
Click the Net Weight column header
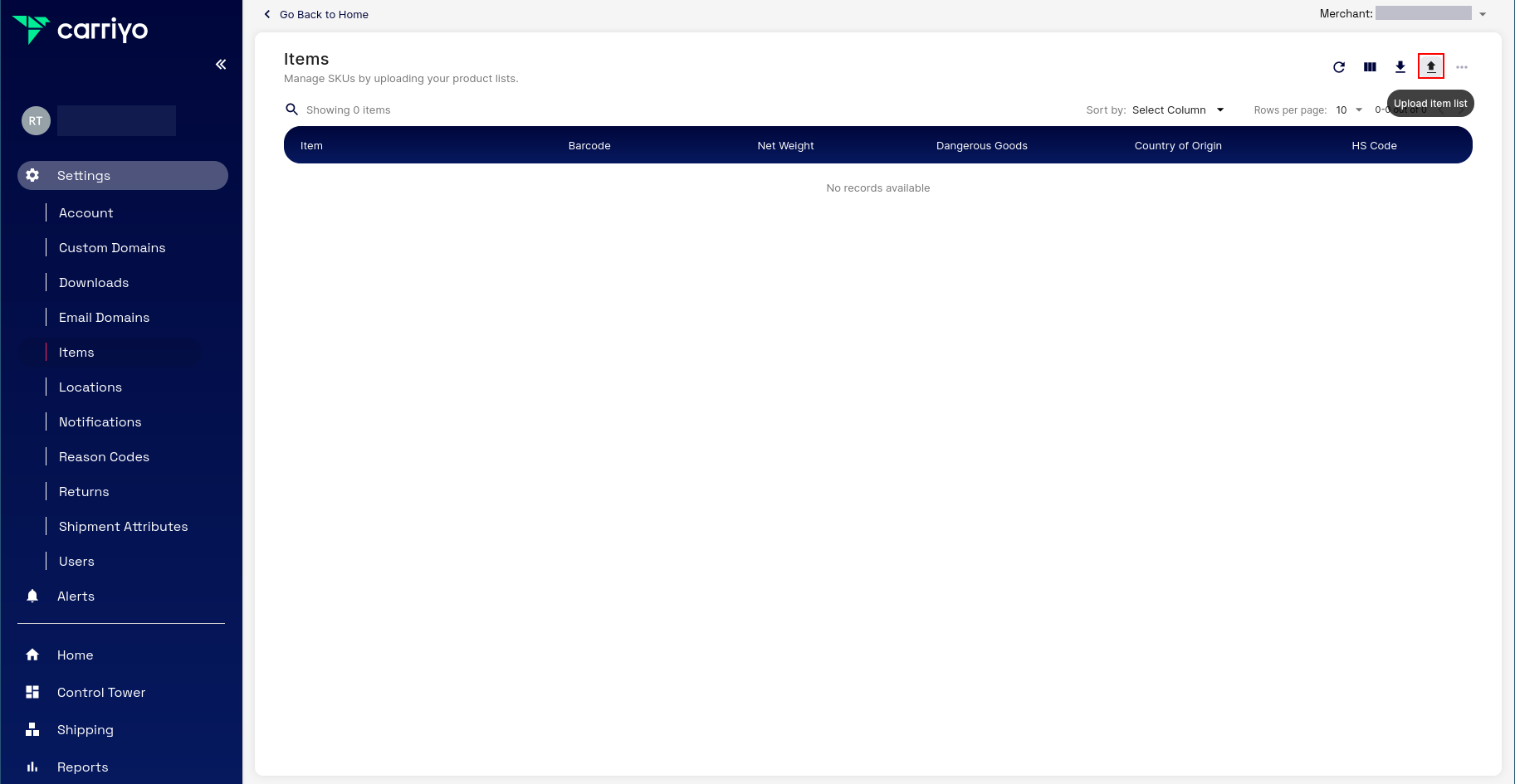pos(785,145)
